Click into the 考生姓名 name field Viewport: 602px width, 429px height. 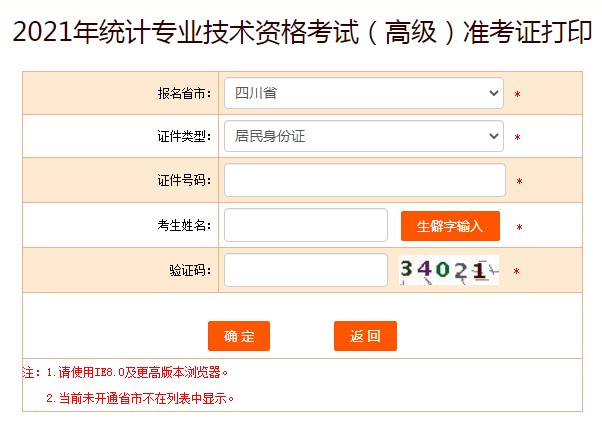(x=305, y=225)
